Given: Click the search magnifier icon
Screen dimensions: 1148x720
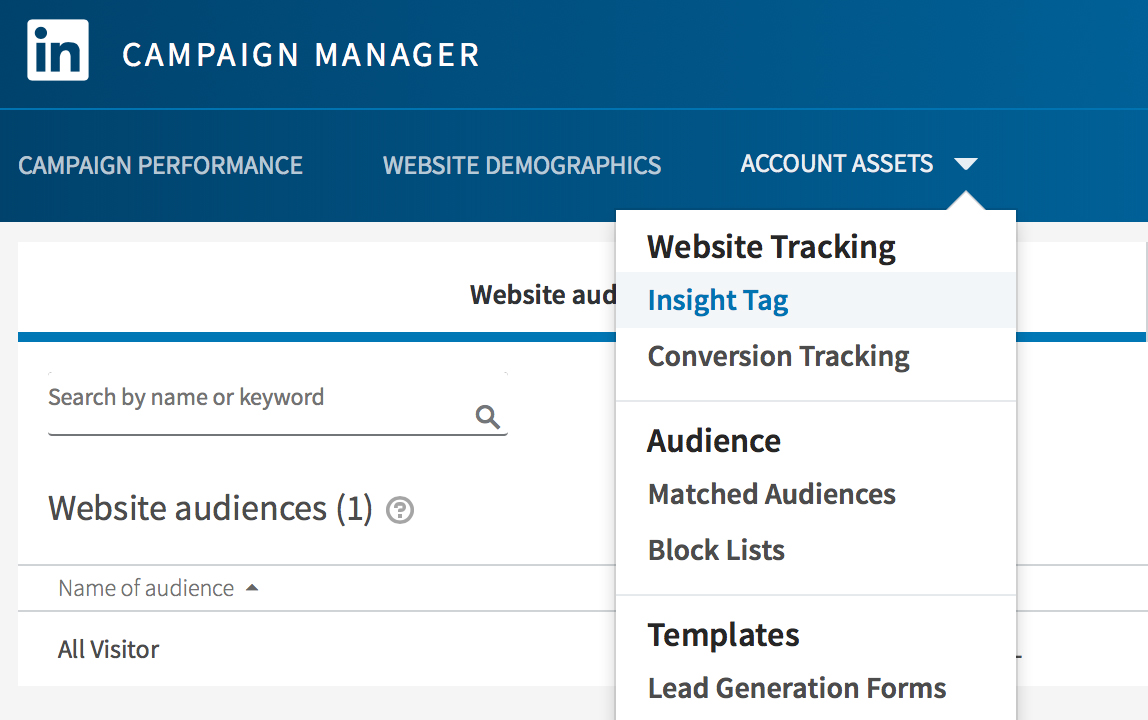Looking at the screenshot, I should pyautogui.click(x=488, y=417).
